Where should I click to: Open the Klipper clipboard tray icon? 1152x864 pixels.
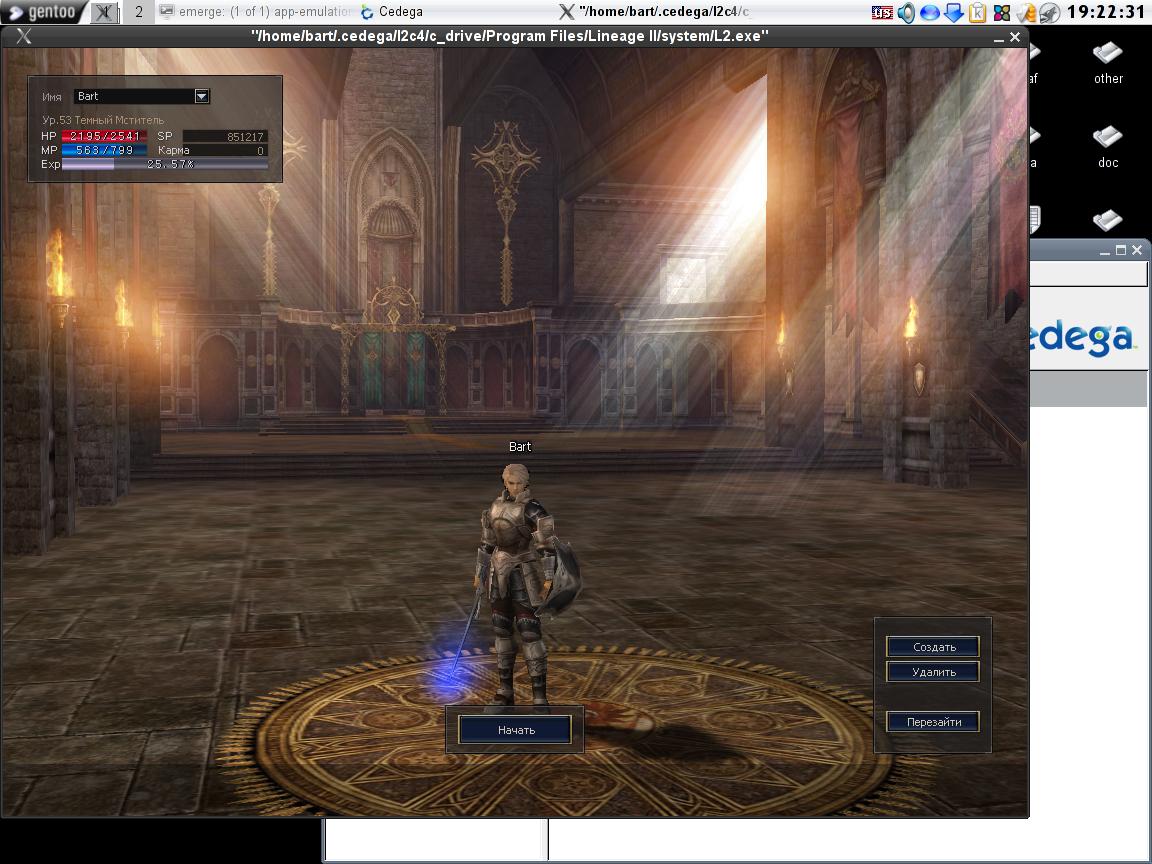click(x=977, y=12)
